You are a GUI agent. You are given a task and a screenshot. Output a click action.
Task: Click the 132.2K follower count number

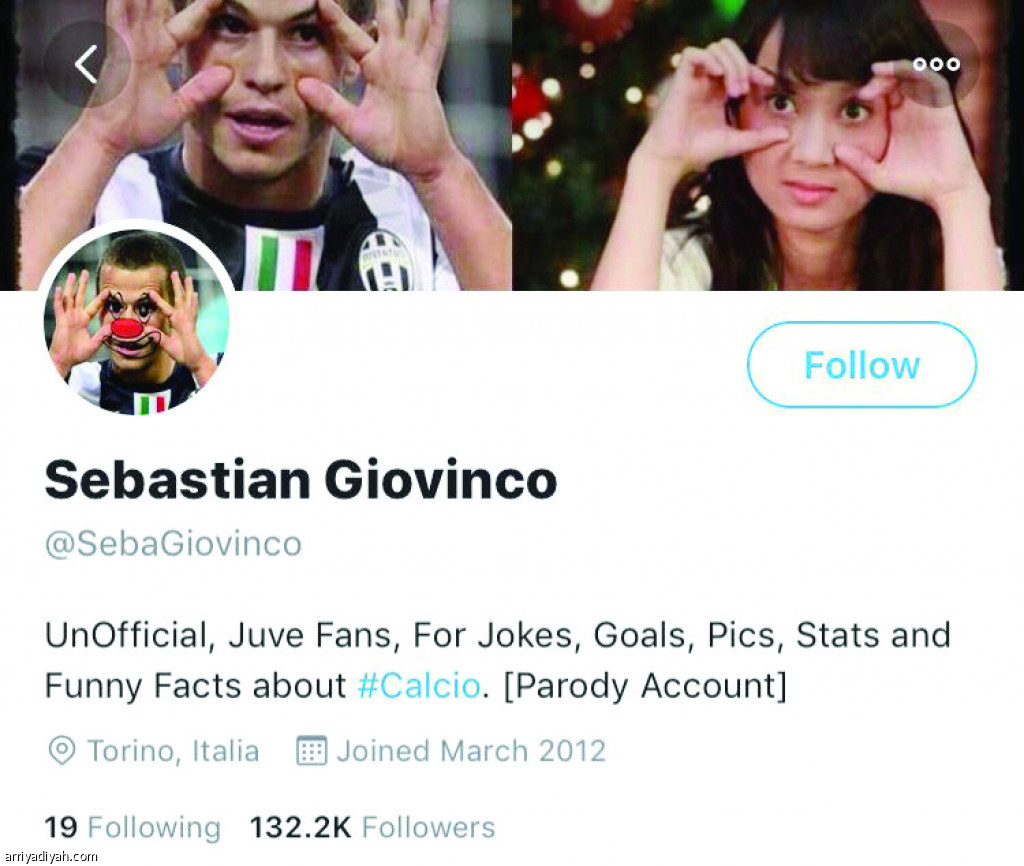(x=300, y=827)
